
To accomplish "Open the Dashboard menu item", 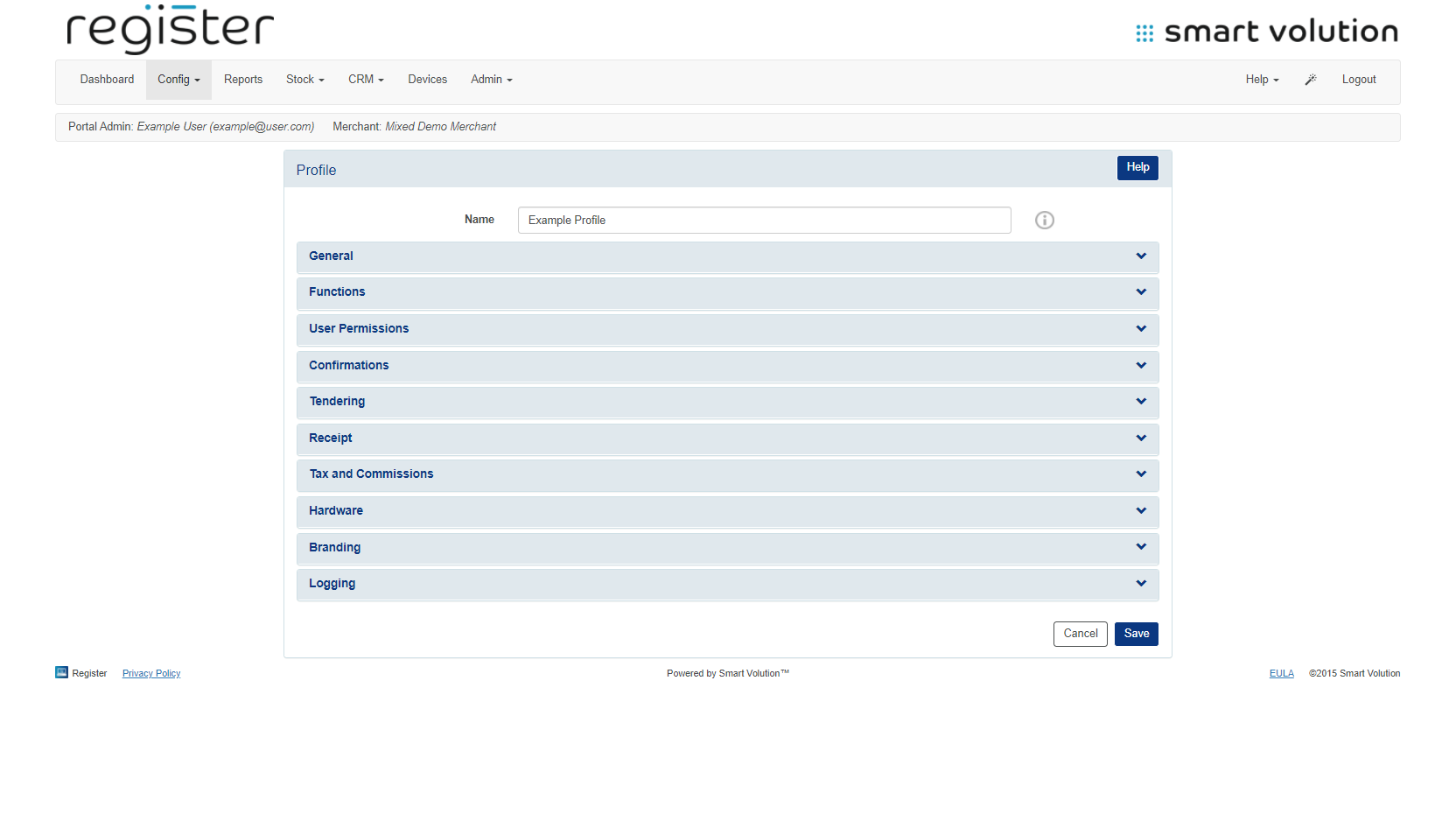I will coord(107,80).
